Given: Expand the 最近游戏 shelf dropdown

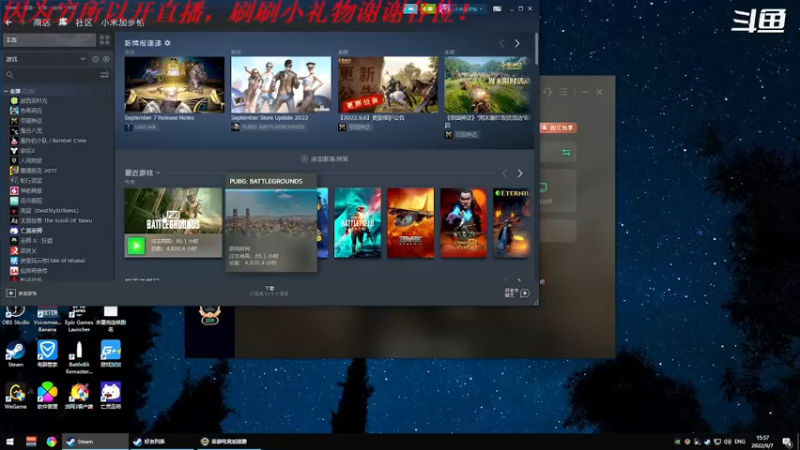Looking at the screenshot, I should click(x=158, y=173).
